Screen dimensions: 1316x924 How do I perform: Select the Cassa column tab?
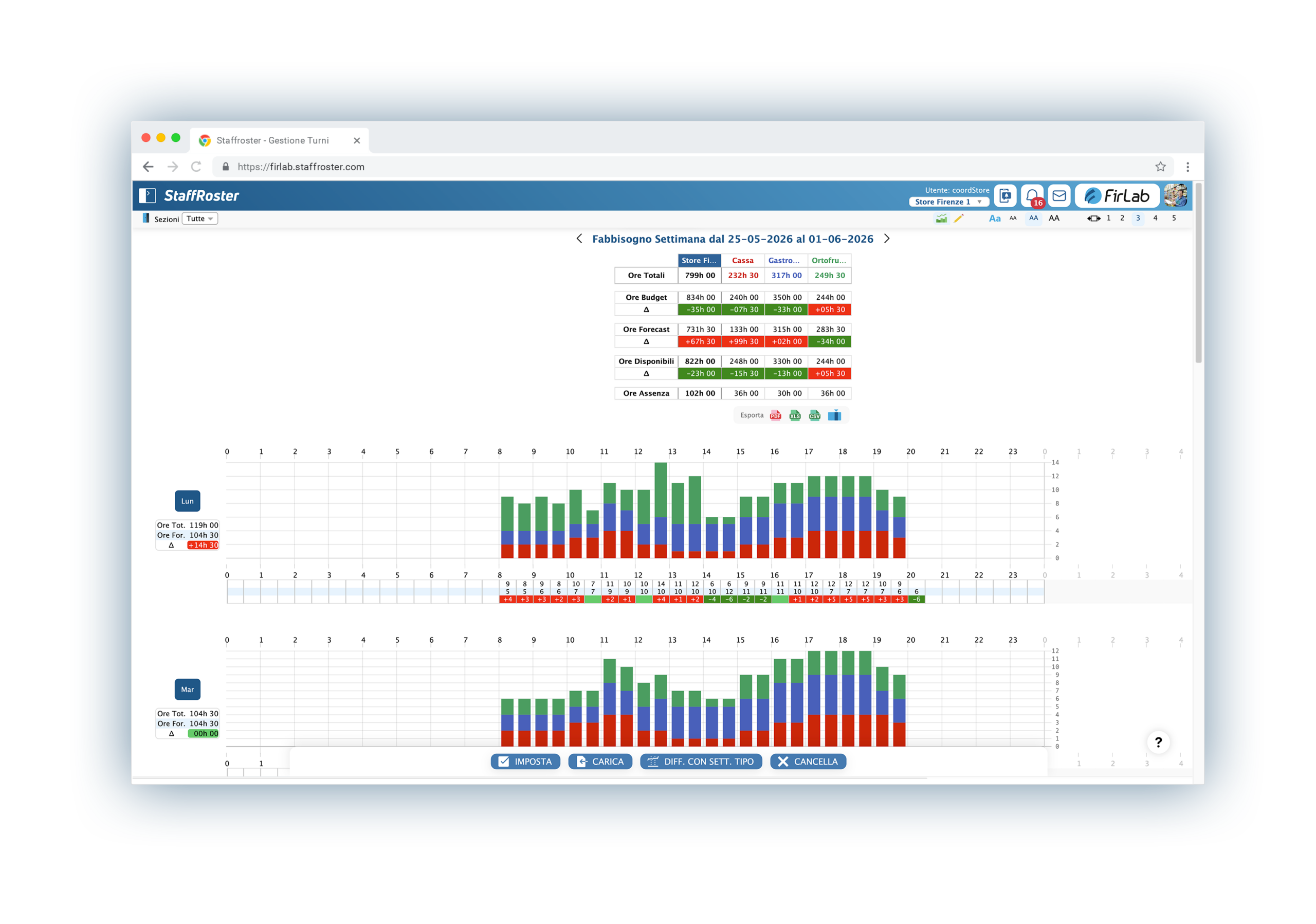coord(743,260)
